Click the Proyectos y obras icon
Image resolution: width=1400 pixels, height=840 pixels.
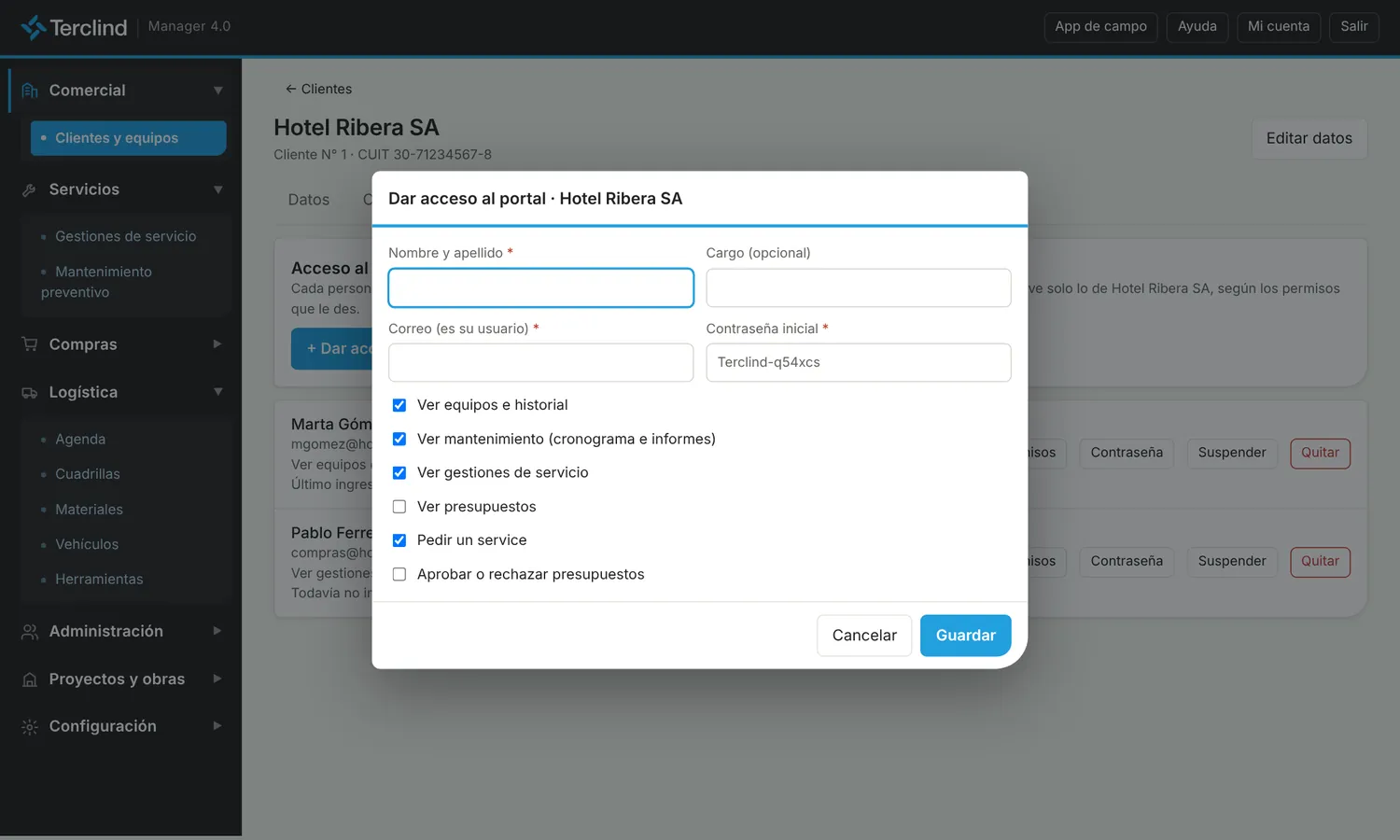click(30, 679)
